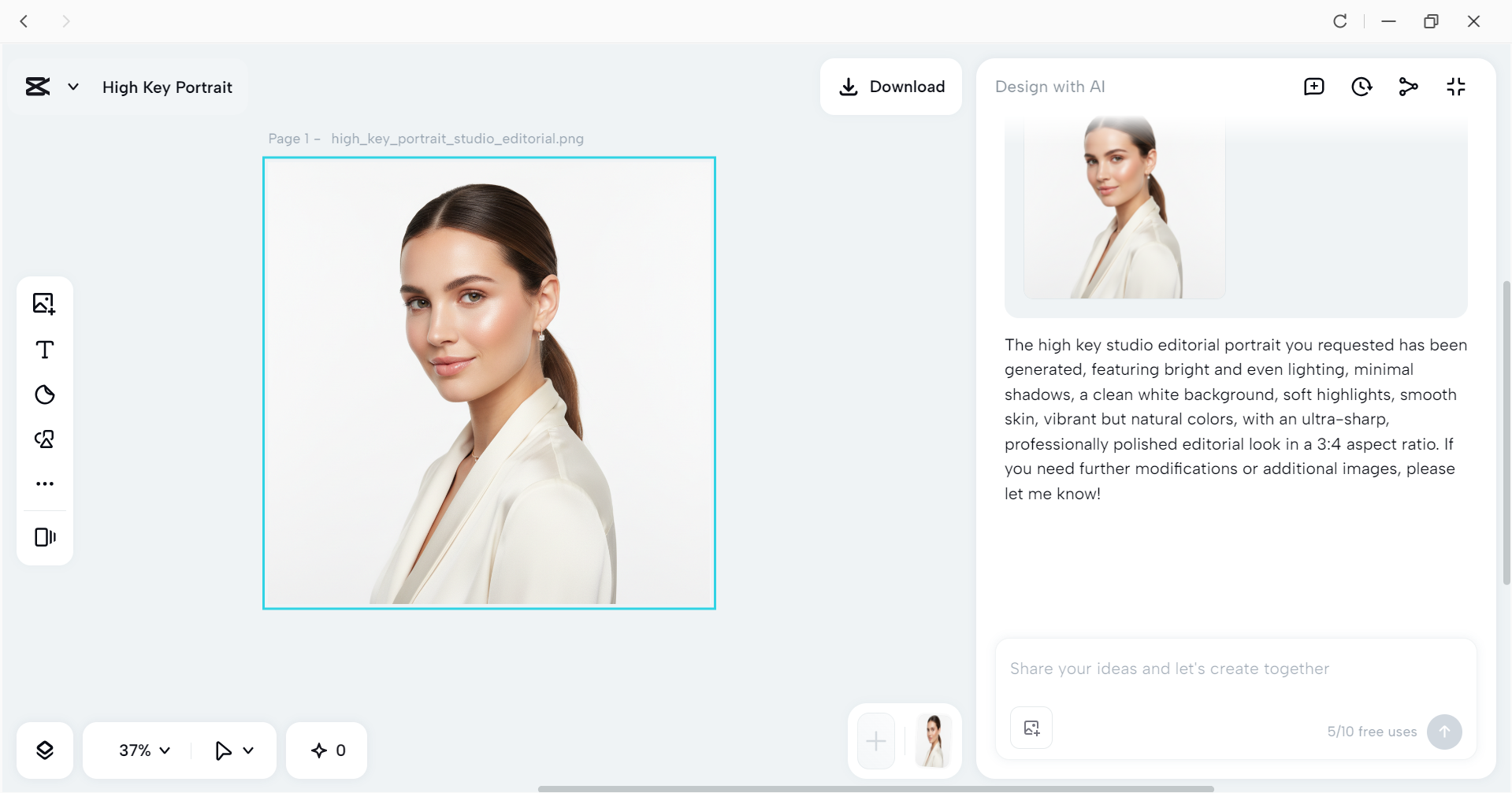Click the canvas horizontal scrollbar
This screenshot has height=793, width=1512.
(875, 788)
